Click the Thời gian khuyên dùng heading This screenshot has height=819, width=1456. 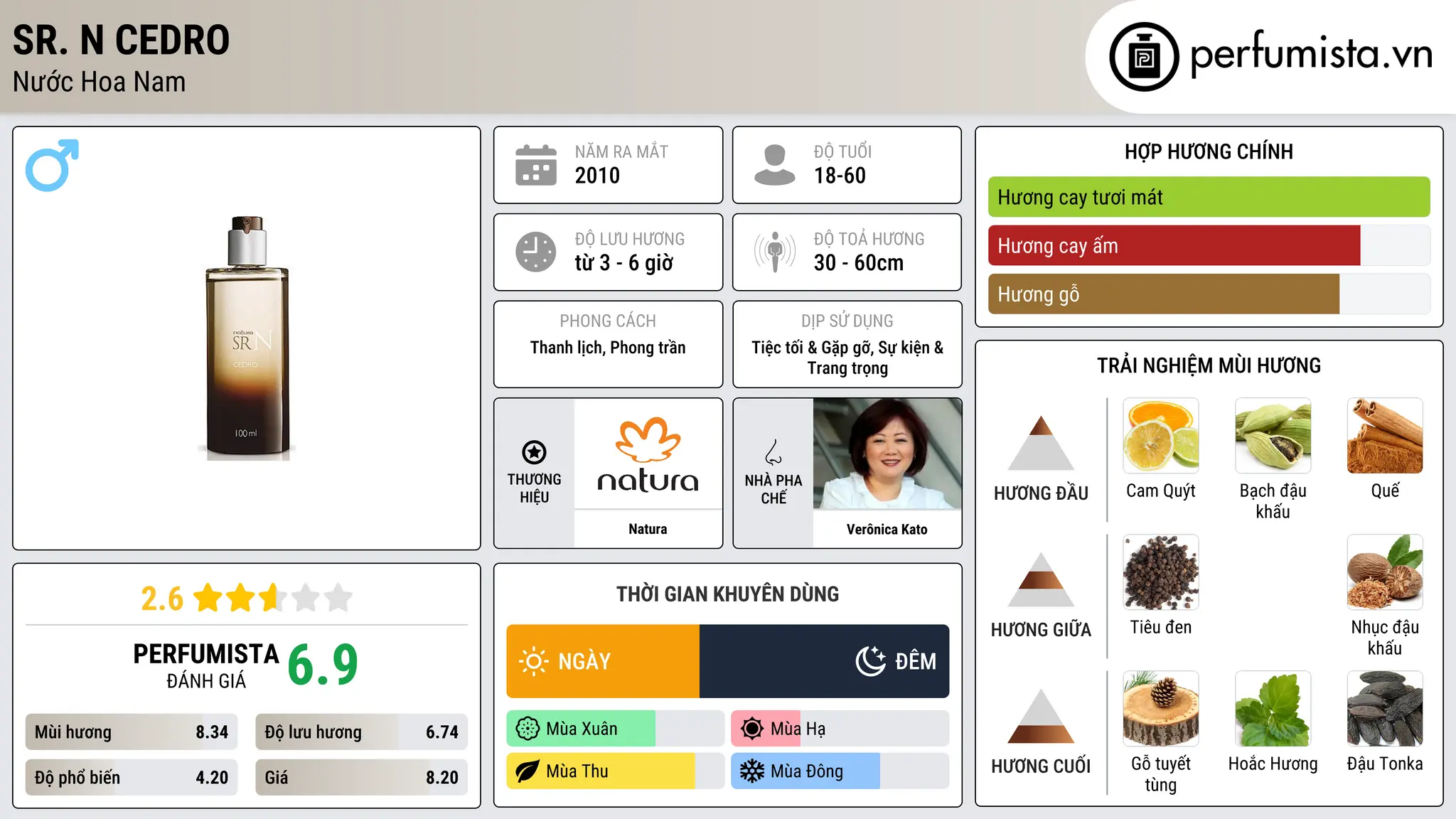[728, 594]
